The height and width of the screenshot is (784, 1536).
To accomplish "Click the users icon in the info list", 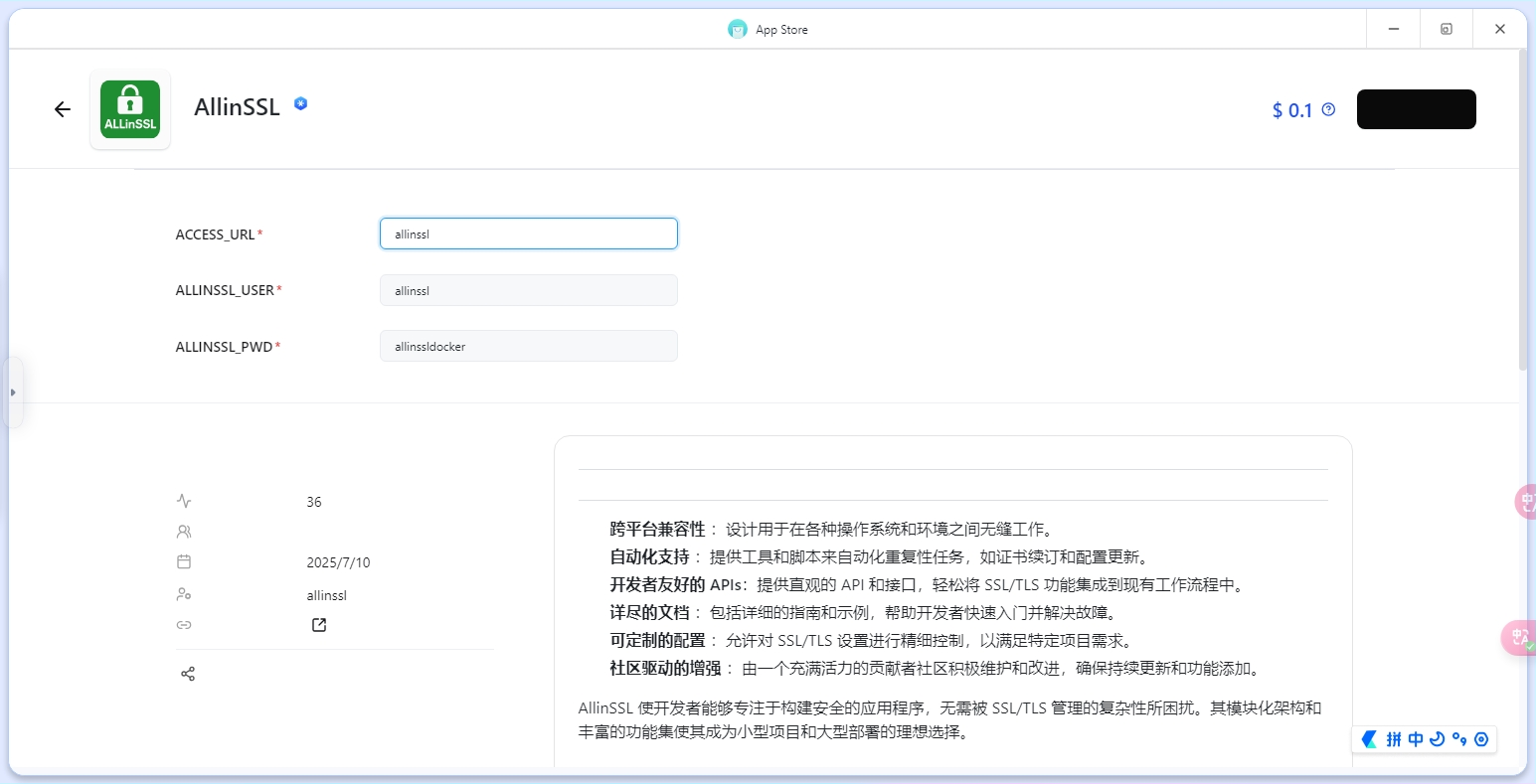I will pyautogui.click(x=184, y=532).
